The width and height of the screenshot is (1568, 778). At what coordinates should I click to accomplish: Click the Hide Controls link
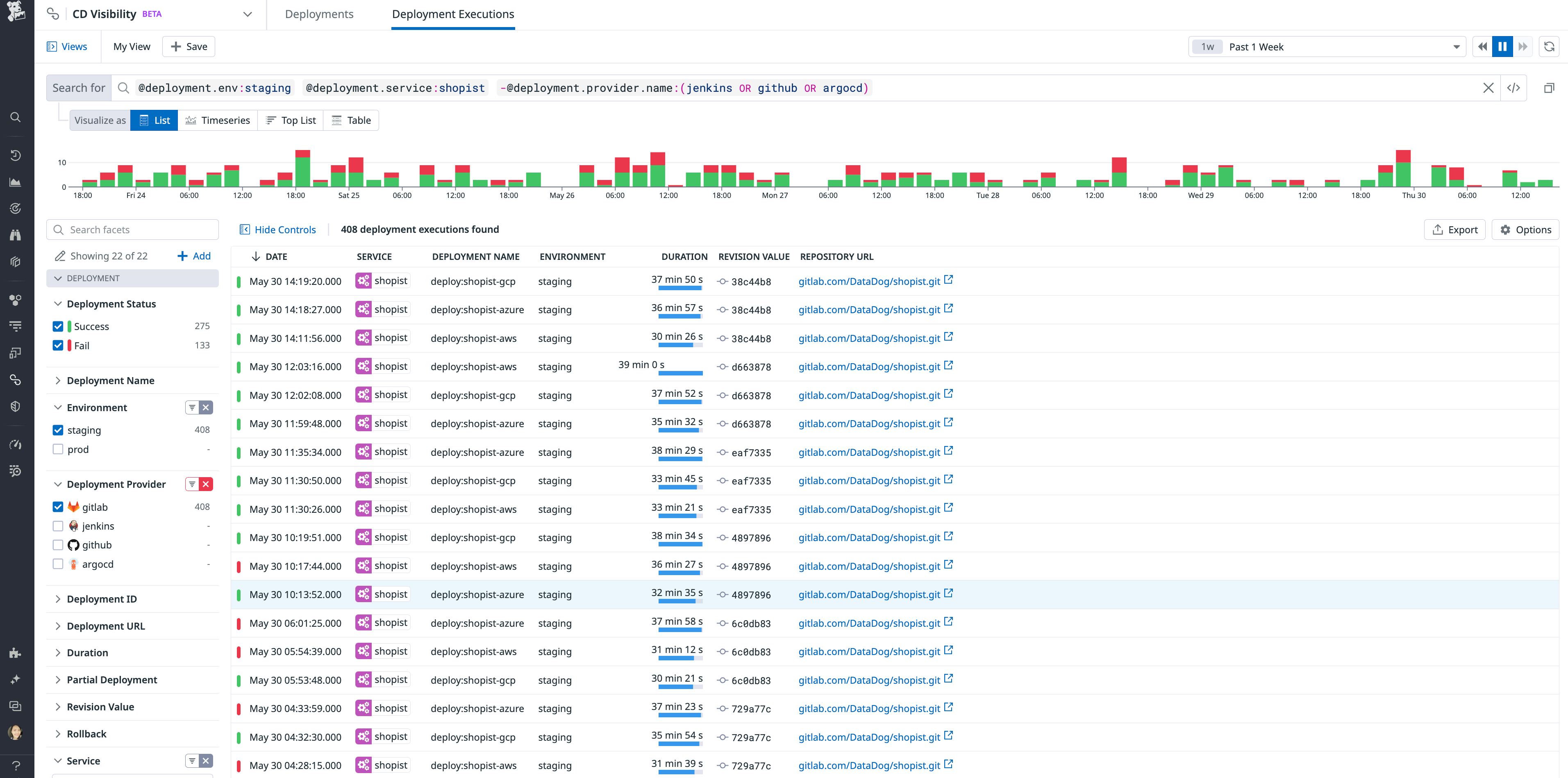(277, 230)
